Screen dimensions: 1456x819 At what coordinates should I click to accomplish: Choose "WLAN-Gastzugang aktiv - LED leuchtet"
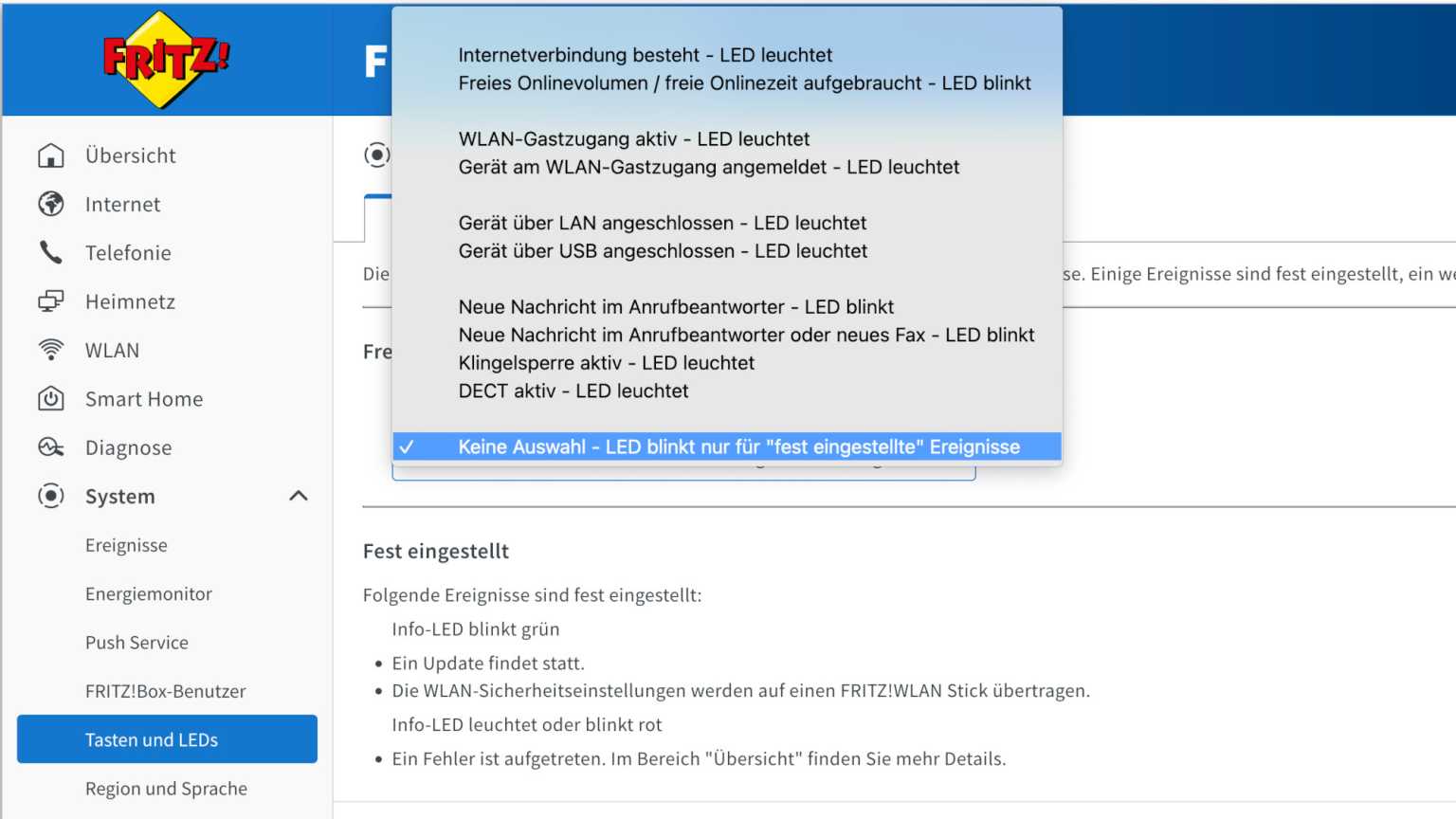click(x=633, y=139)
